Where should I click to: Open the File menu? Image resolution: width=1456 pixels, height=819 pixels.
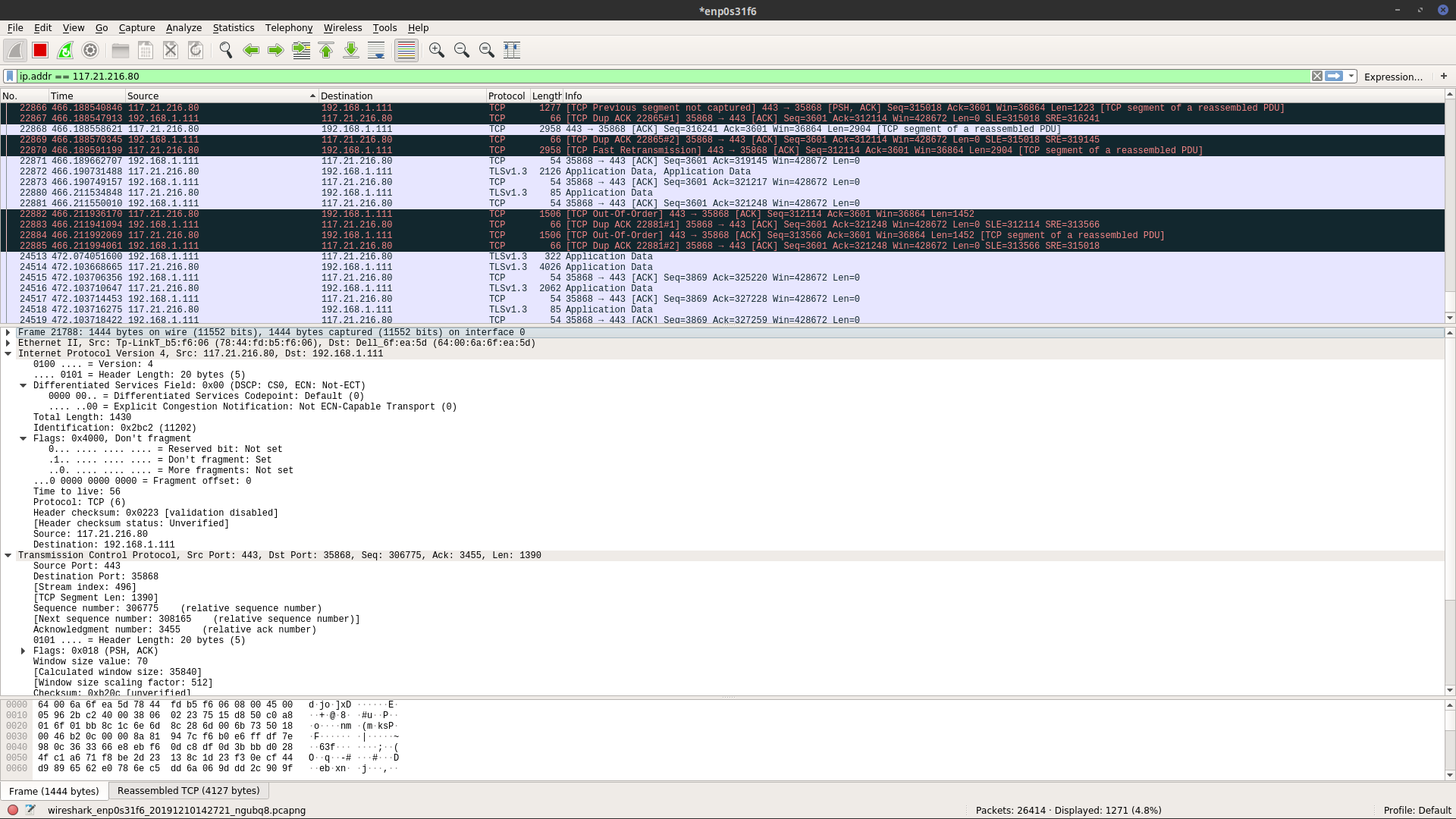[x=15, y=27]
